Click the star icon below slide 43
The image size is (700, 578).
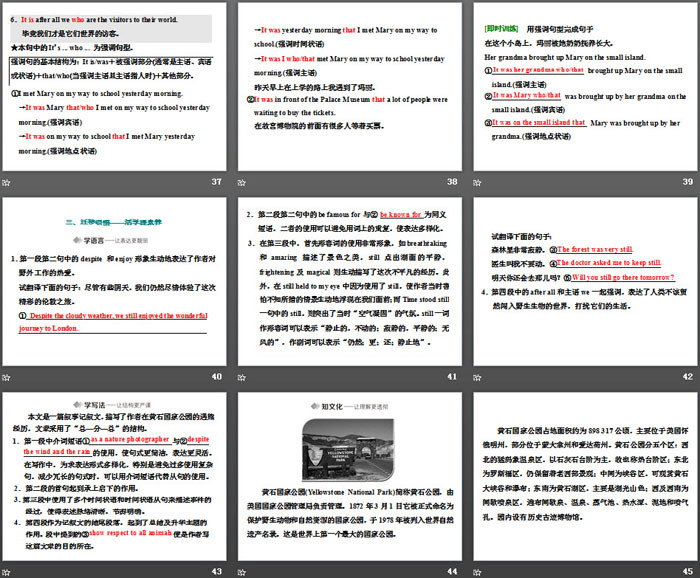(6, 572)
